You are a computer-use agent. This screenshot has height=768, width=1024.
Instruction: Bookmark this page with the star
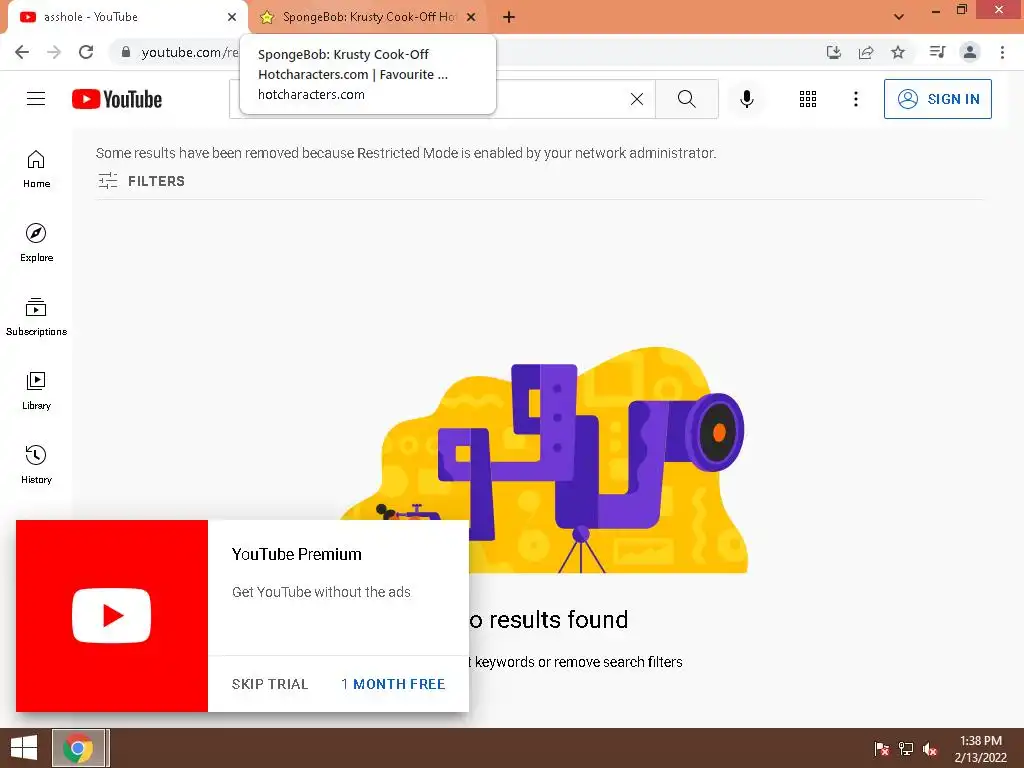coord(898,52)
